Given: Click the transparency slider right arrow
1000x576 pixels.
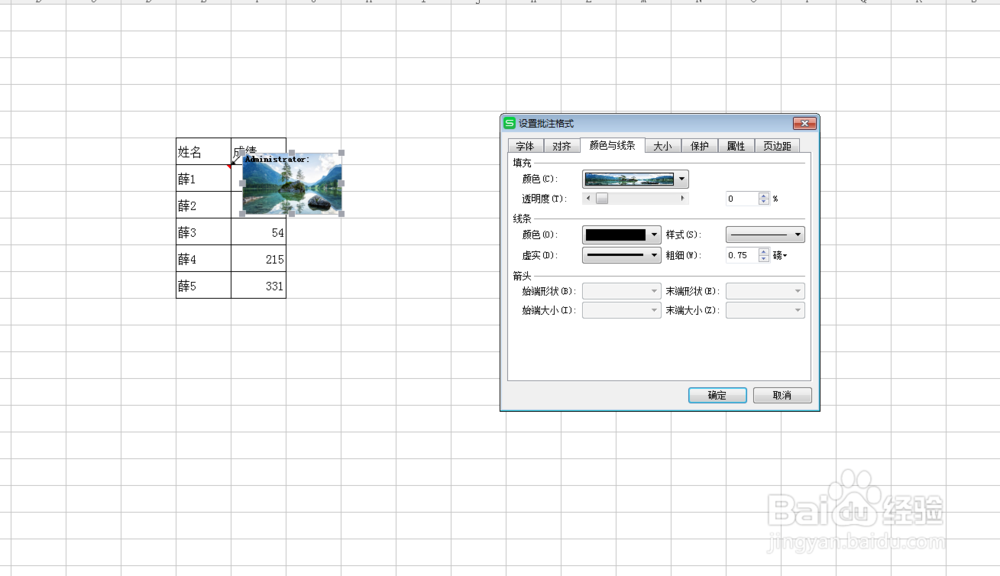Looking at the screenshot, I should coord(682,198).
